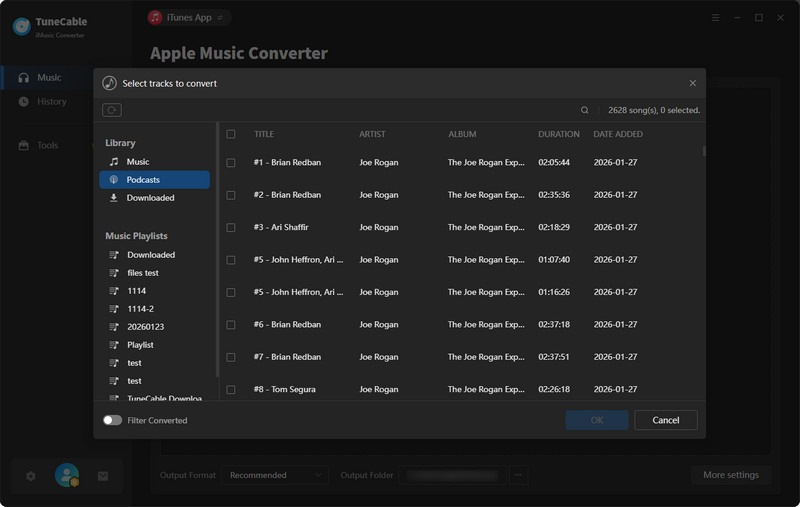Screen dimensions: 800x507
Task: Sort by the ARTIST column header
Action: pos(372,134)
